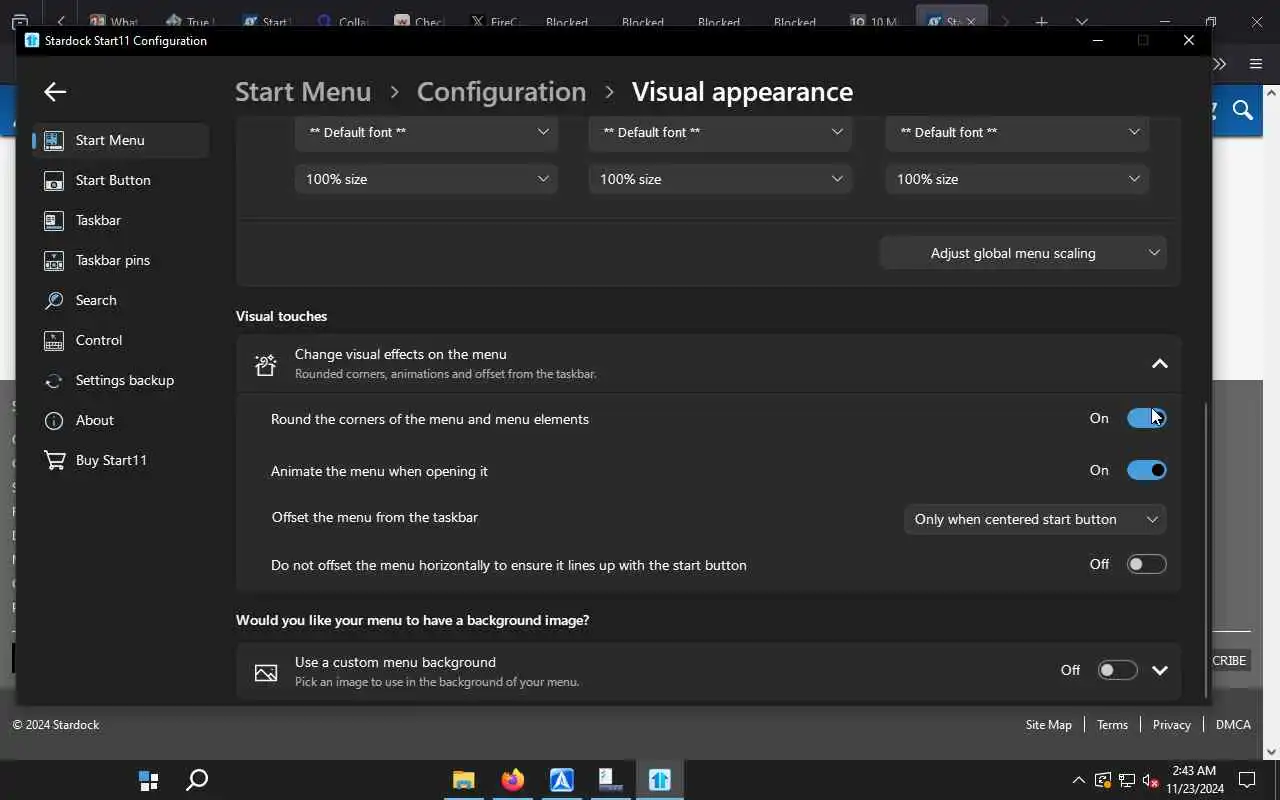This screenshot has height=800, width=1280.
Task: Select the Taskbar pins sidebar icon
Action: 54,261
